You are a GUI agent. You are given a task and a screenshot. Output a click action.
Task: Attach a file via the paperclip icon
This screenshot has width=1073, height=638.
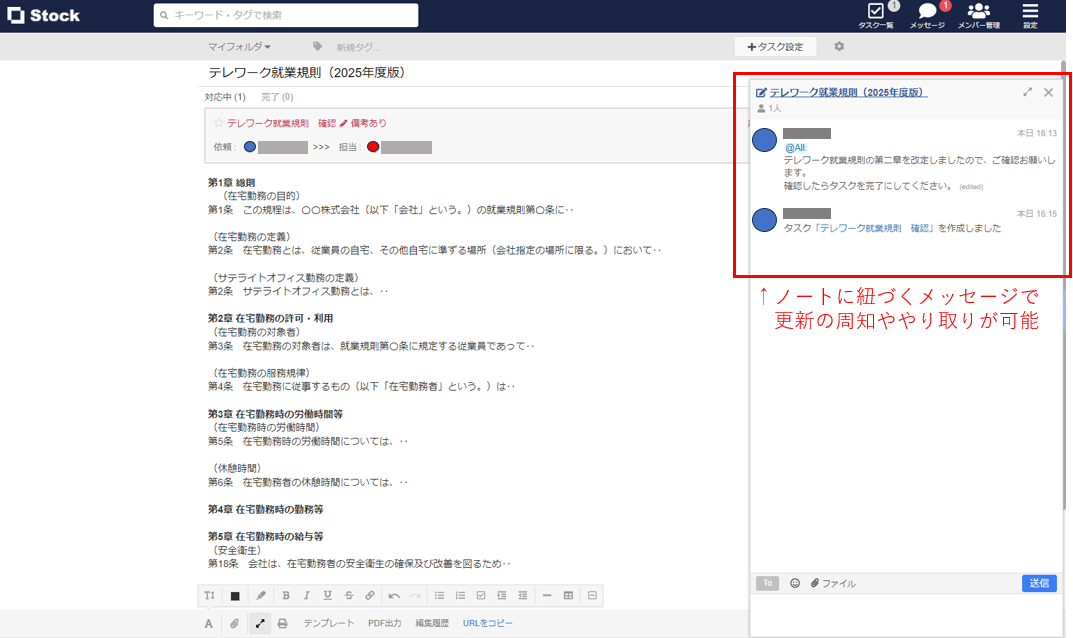233,622
